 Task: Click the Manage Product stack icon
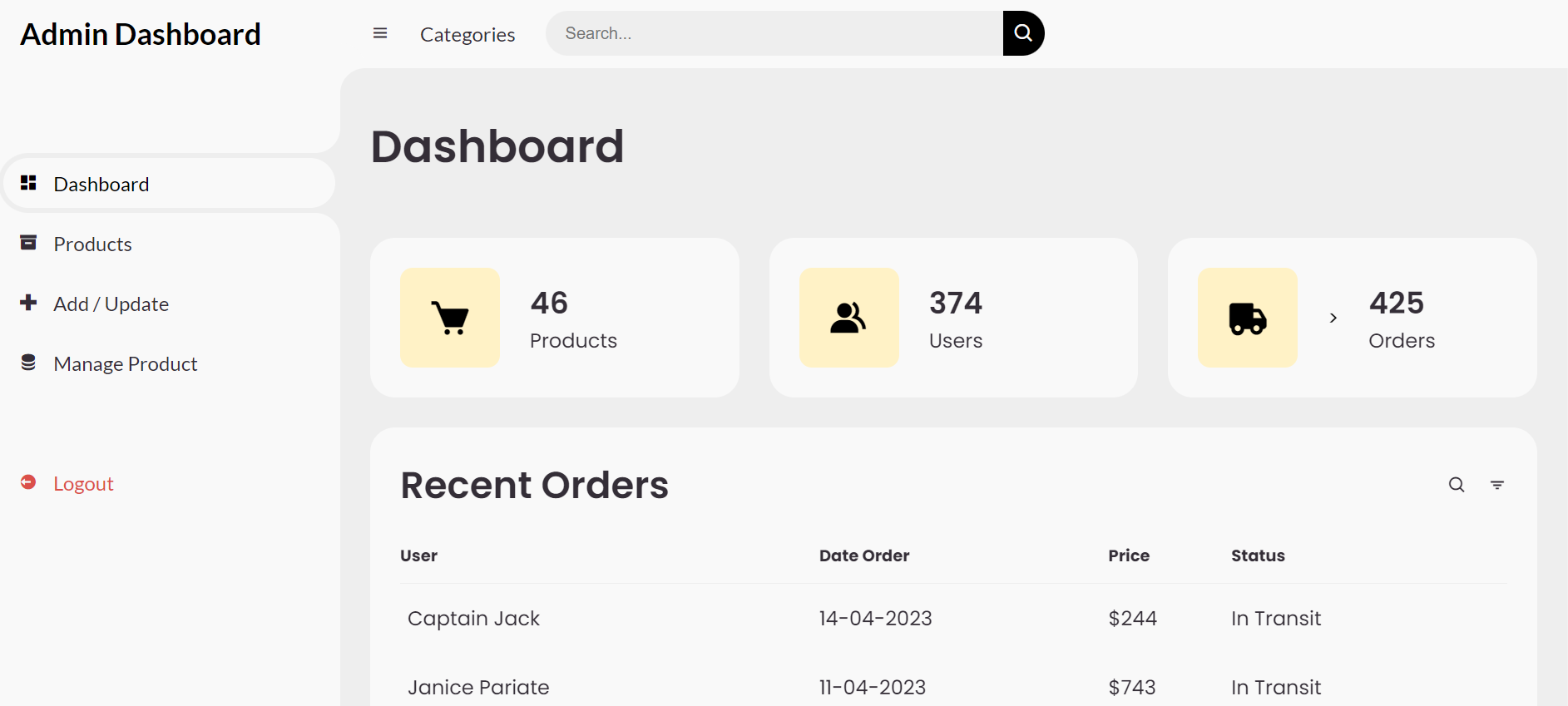pyautogui.click(x=28, y=363)
